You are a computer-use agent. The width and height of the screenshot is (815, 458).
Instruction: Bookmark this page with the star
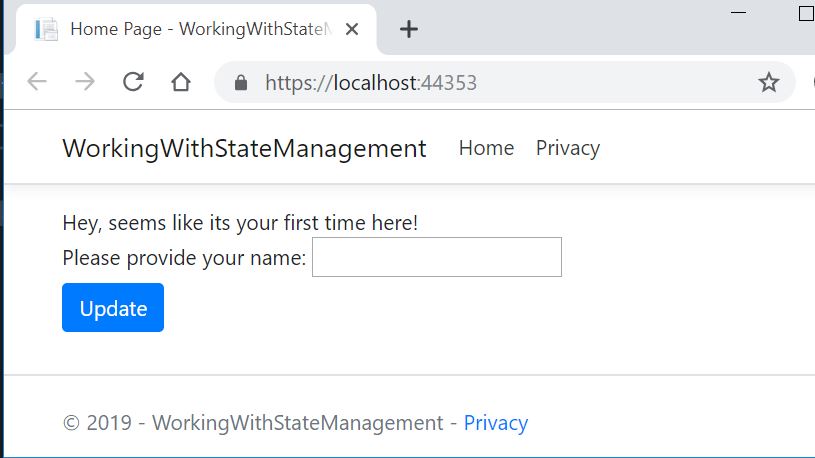pos(768,83)
